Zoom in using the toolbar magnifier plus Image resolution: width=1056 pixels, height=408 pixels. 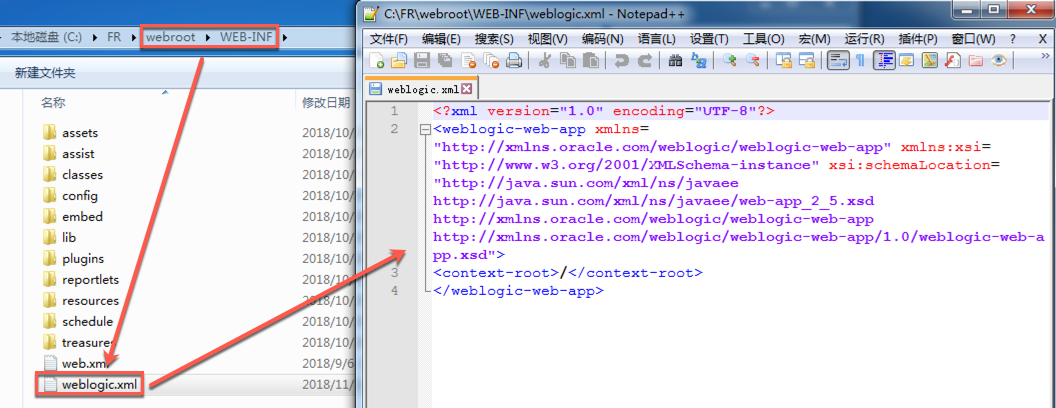pyautogui.click(x=729, y=61)
